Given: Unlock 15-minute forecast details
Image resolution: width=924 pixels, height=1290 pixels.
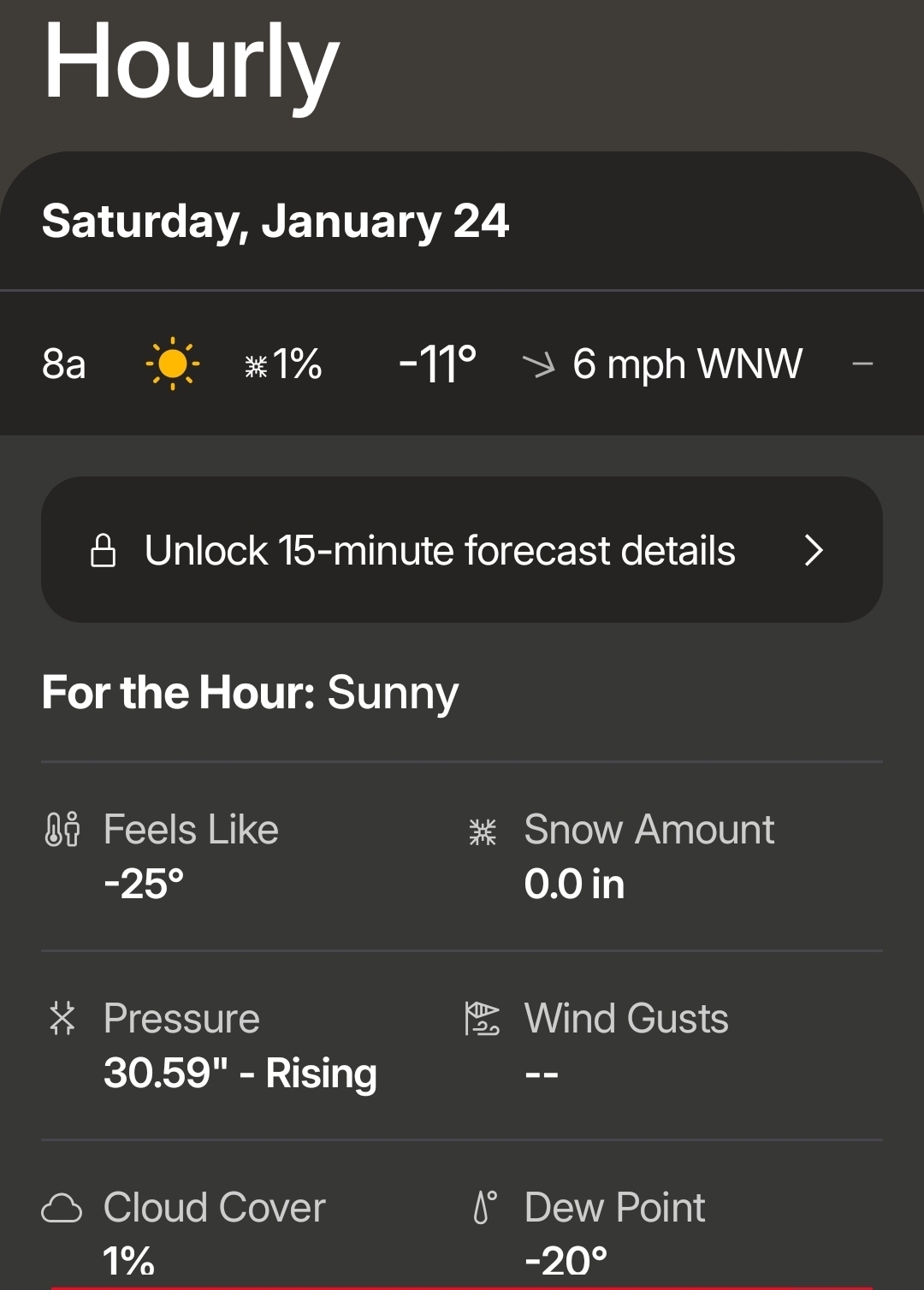Looking at the screenshot, I should [x=440, y=550].
